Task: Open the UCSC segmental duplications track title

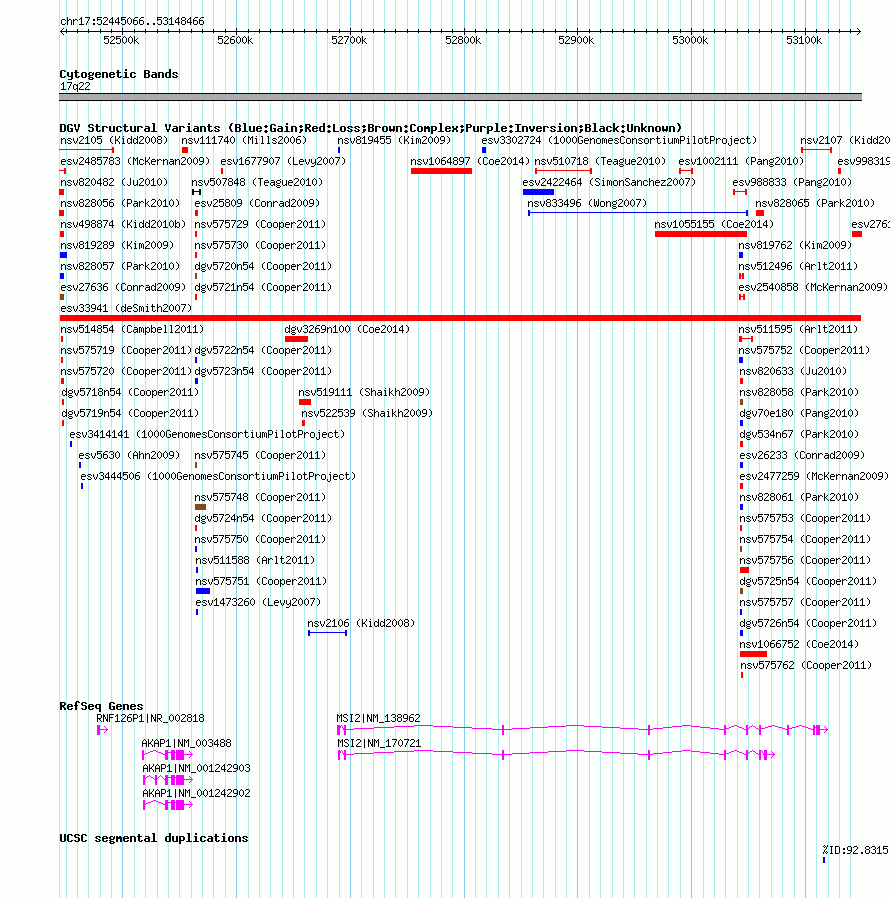Action: click(154, 838)
